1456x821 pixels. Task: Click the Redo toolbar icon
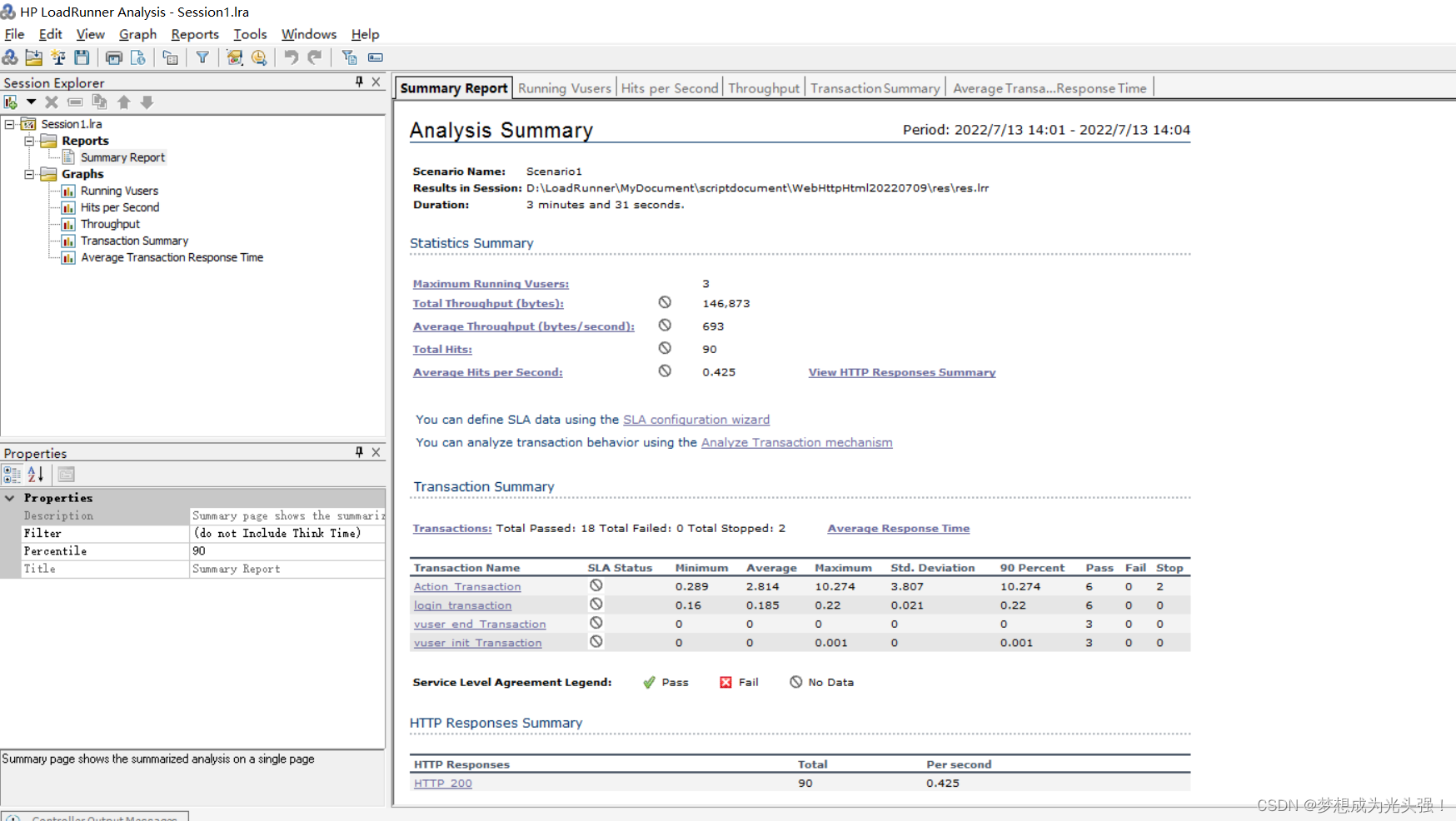[x=314, y=57]
